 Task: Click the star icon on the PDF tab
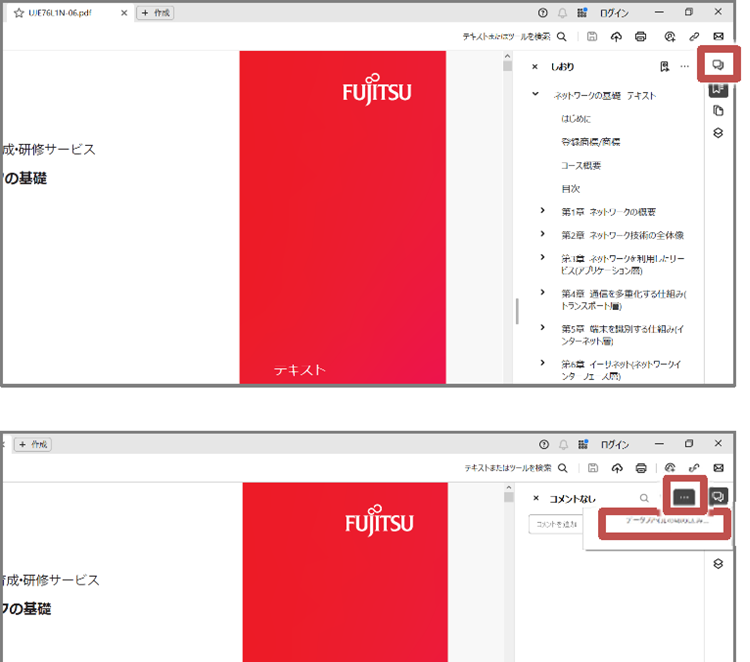pos(19,13)
